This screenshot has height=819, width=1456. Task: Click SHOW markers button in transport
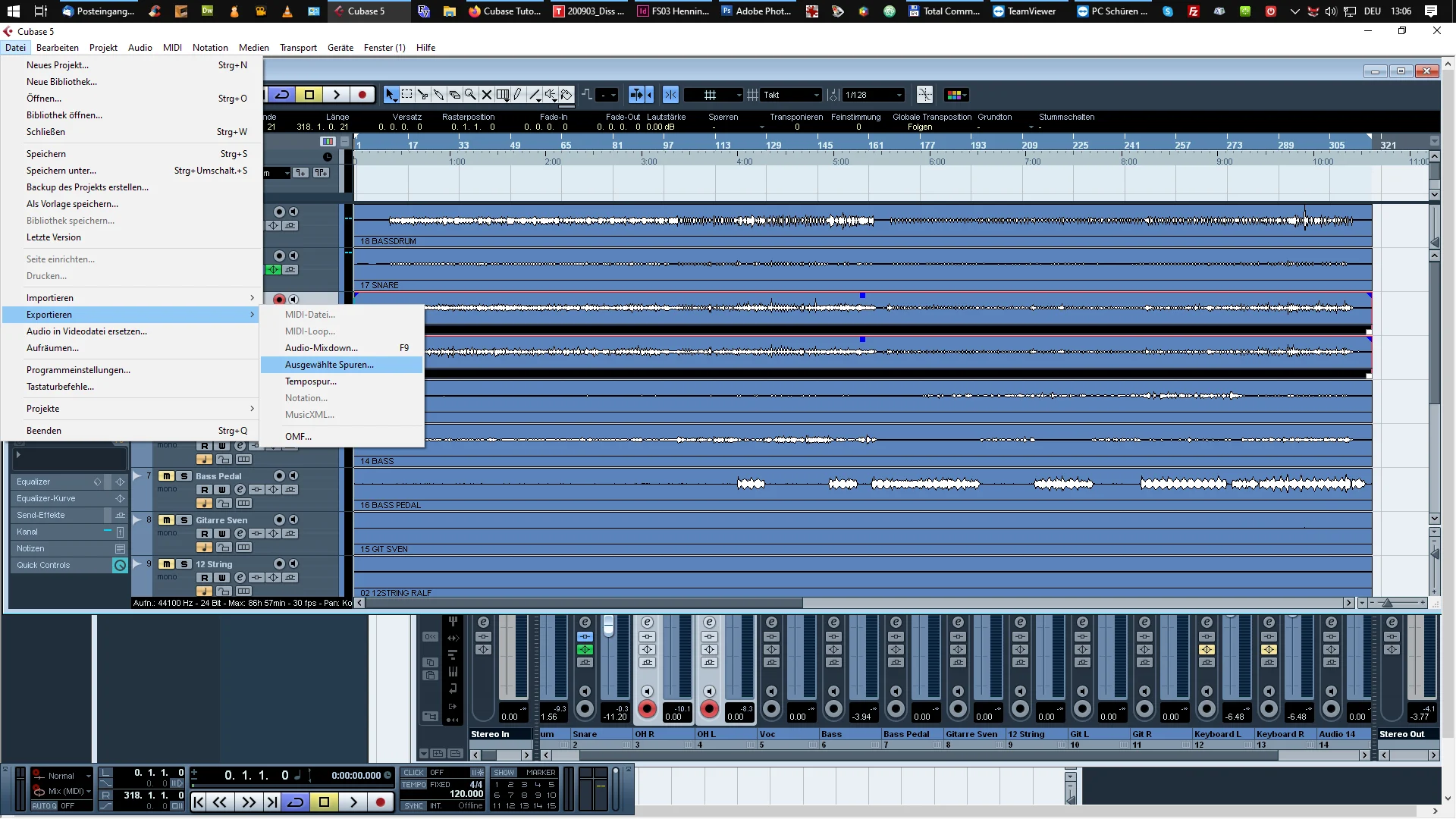click(x=504, y=773)
